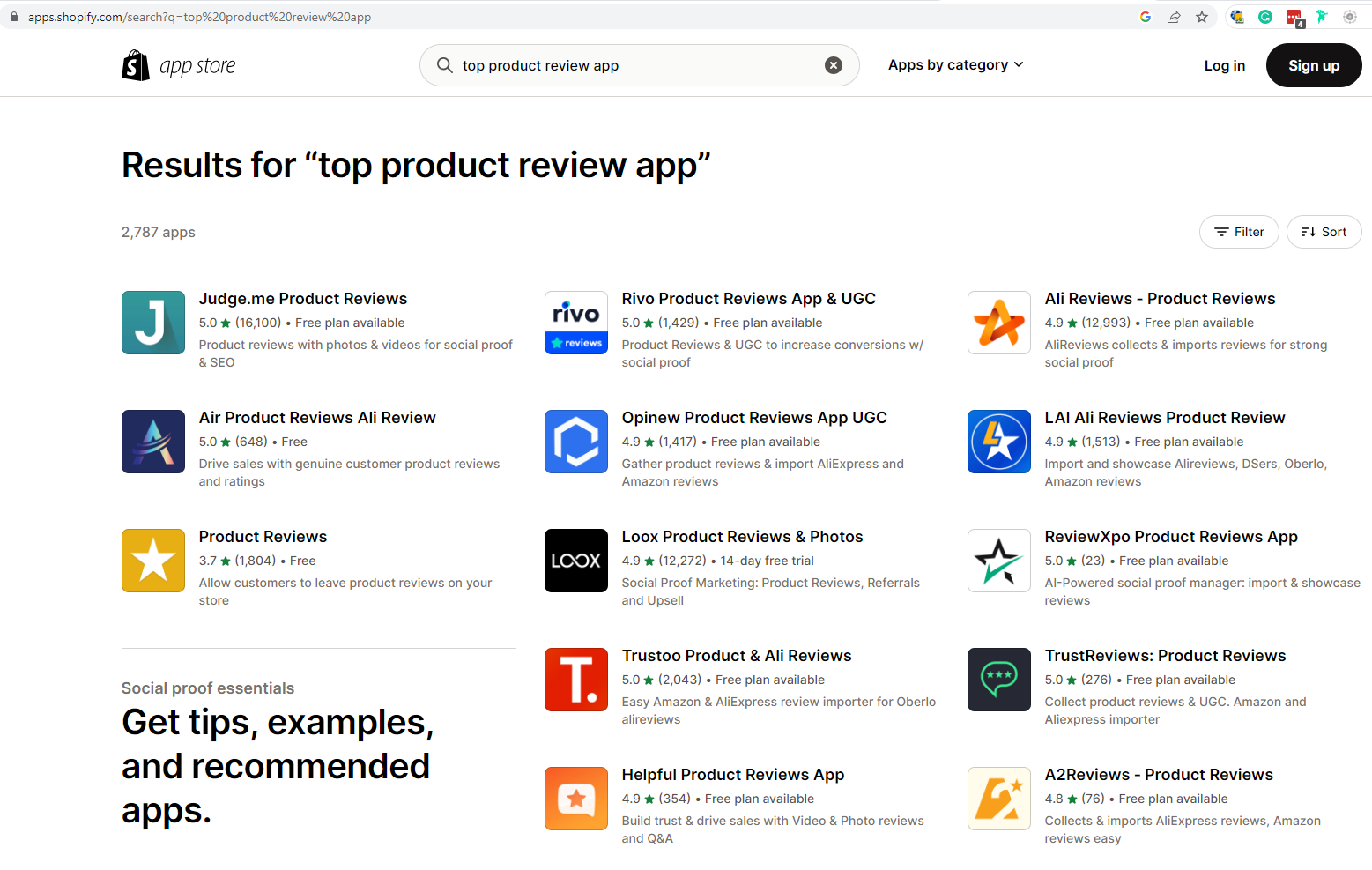The width and height of the screenshot is (1372, 870).
Task: Click the Rivo reviews app icon
Action: (x=576, y=323)
